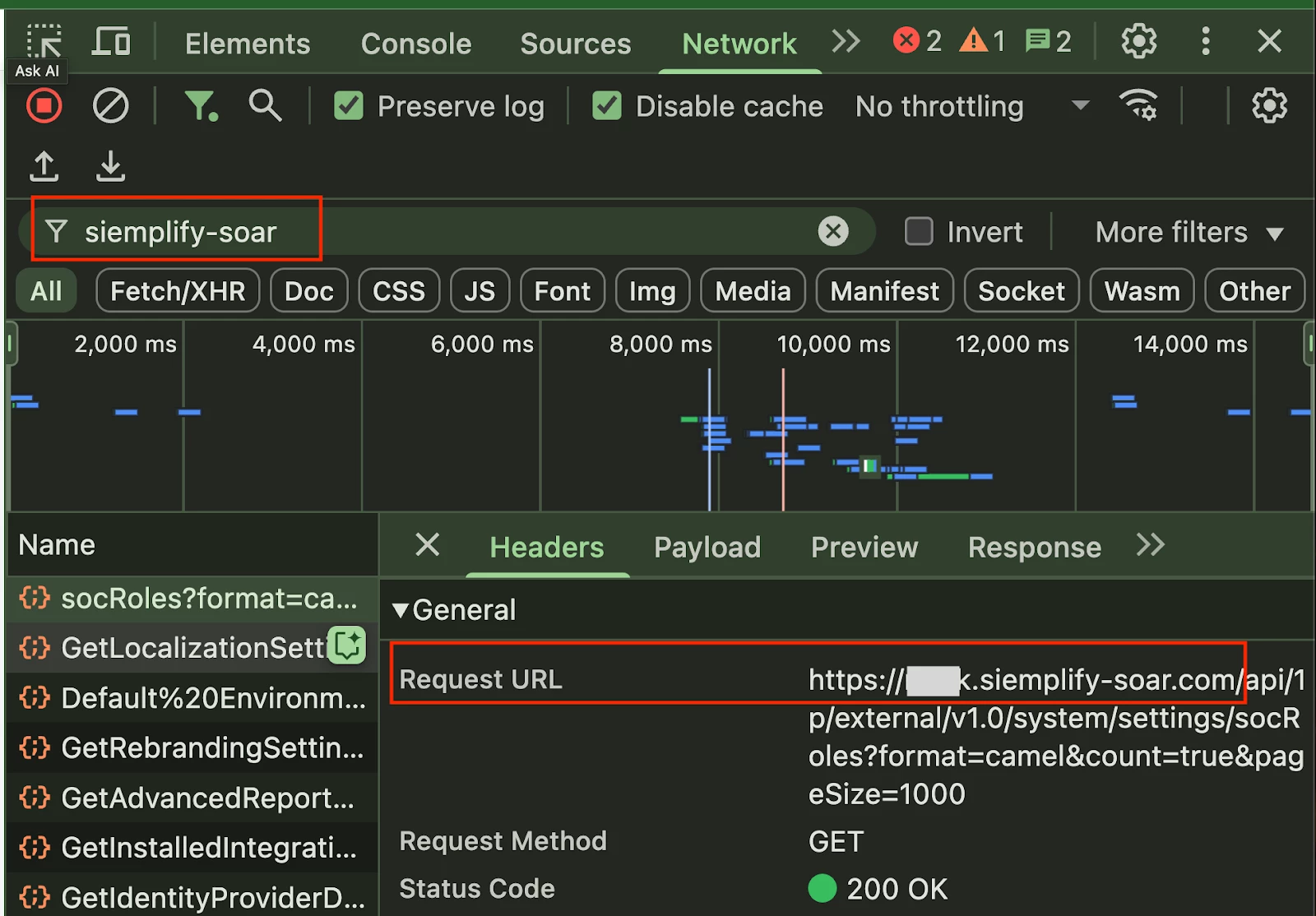This screenshot has height=916, width=1316.
Task: Open the DevTools three-dot menu
Action: click(1206, 41)
